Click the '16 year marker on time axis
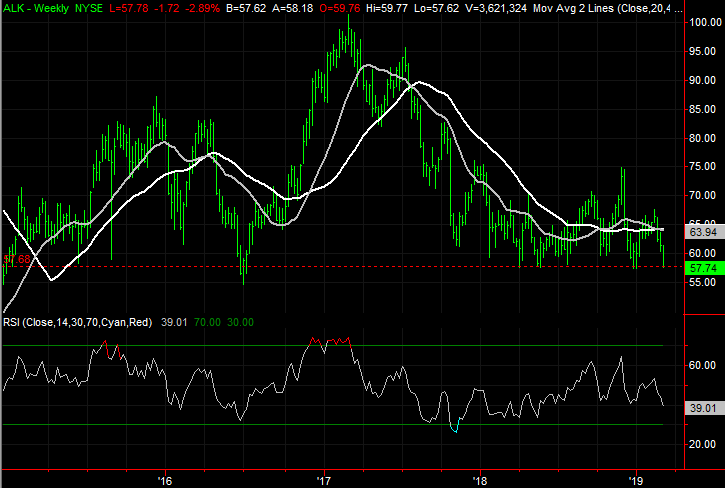This screenshot has height=488, width=725. [x=165, y=481]
